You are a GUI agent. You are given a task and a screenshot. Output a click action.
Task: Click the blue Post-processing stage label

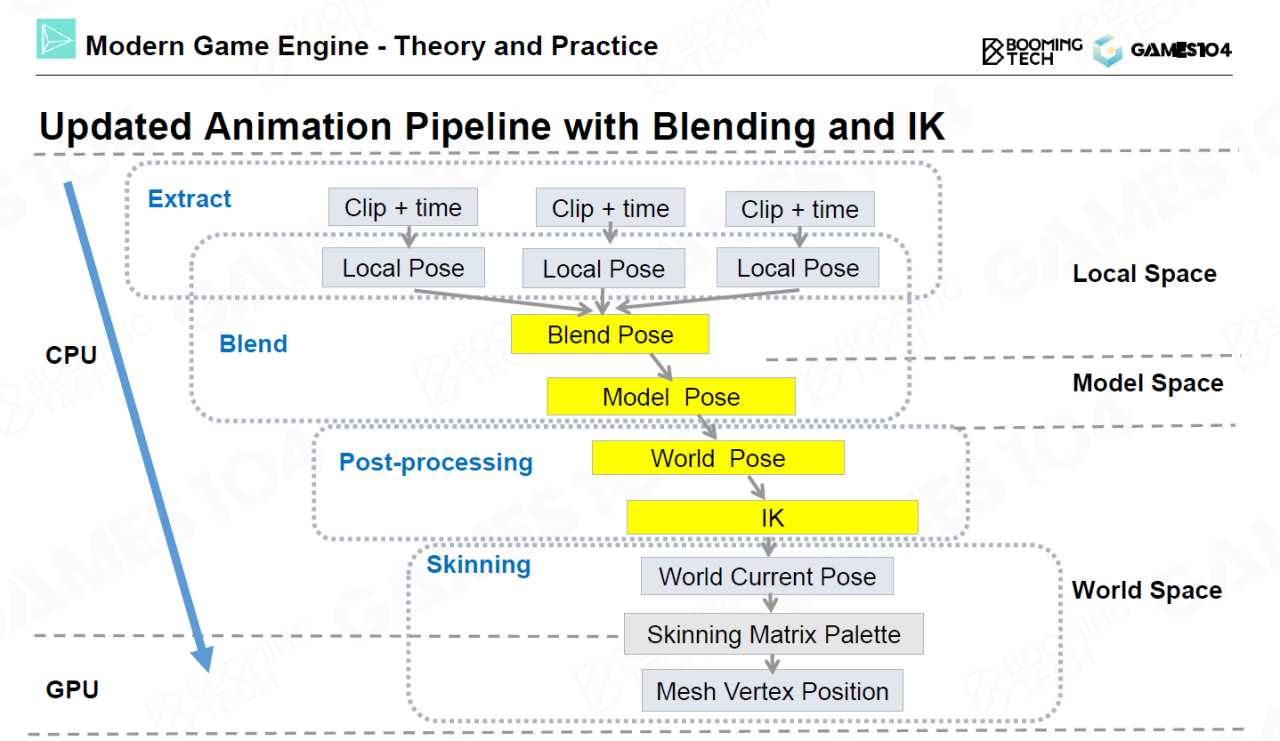[436, 462]
